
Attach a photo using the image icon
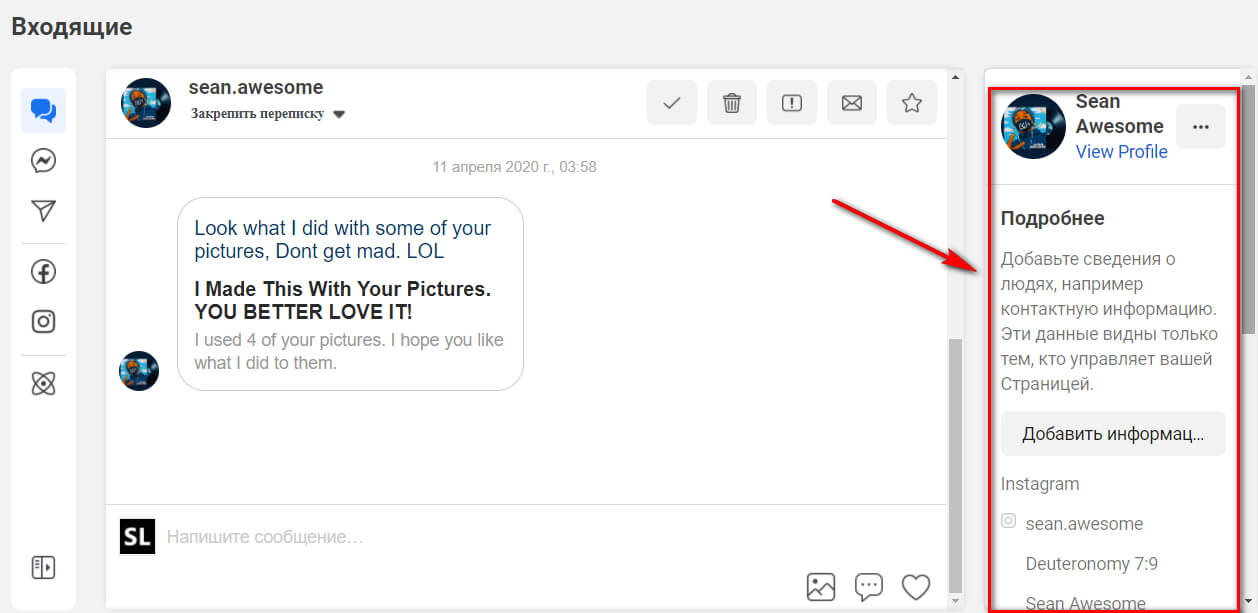pyautogui.click(x=821, y=587)
